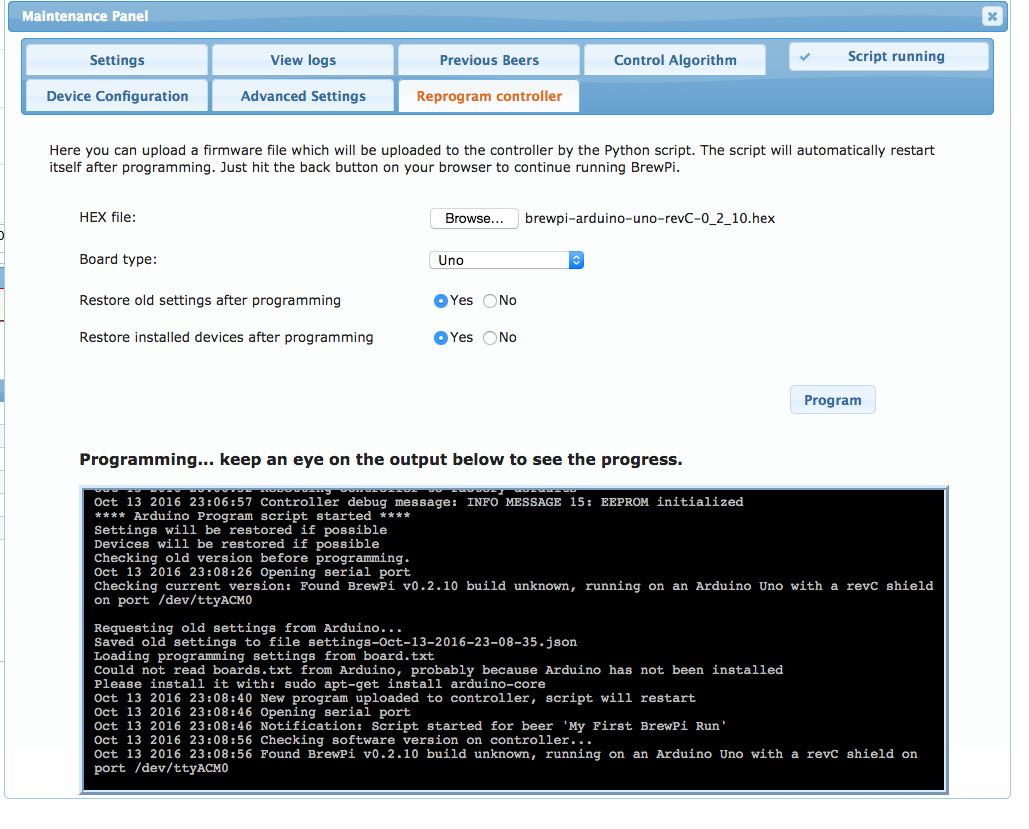Click the 'Saved old settings to file' log line
Image resolution: width=1029 pixels, height=829 pixels.
click(x=335, y=642)
